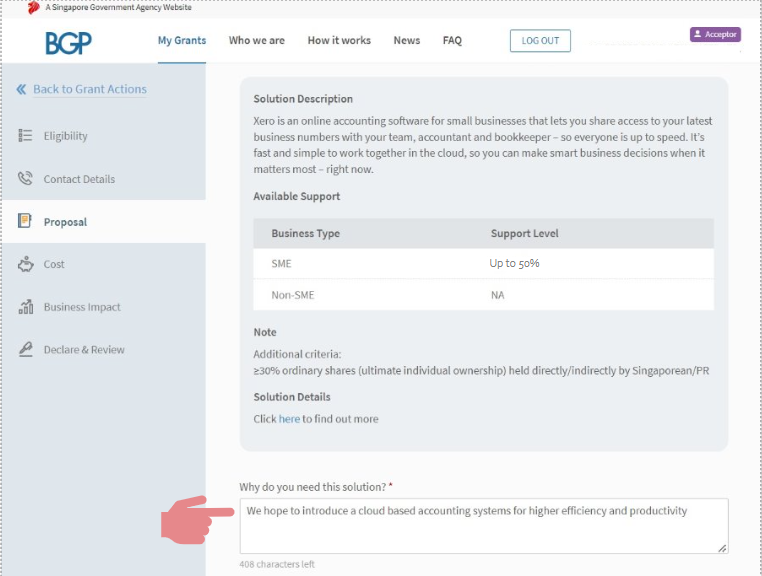Image resolution: width=762 pixels, height=576 pixels.
Task: Select Proposal in the sidebar
Action: tap(65, 222)
